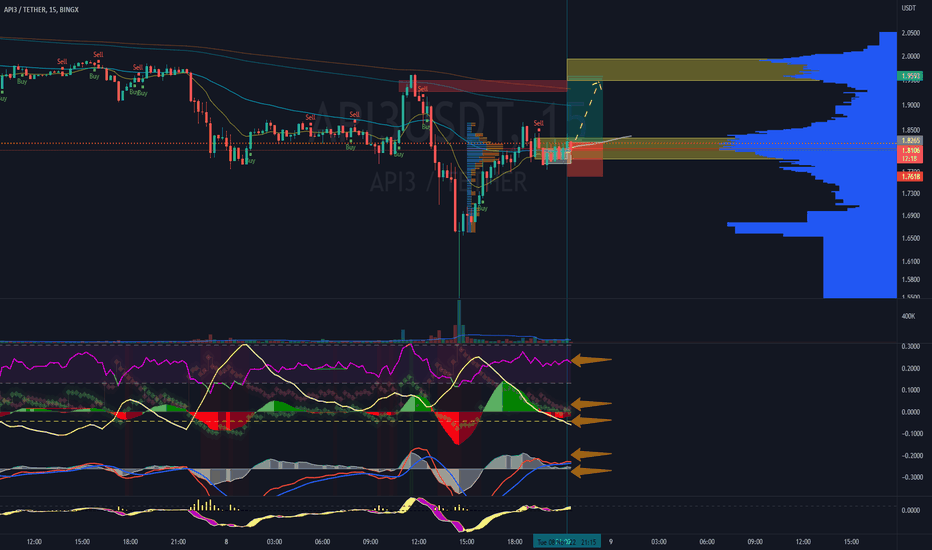Click the 1.8500 price axis value

click(911, 130)
